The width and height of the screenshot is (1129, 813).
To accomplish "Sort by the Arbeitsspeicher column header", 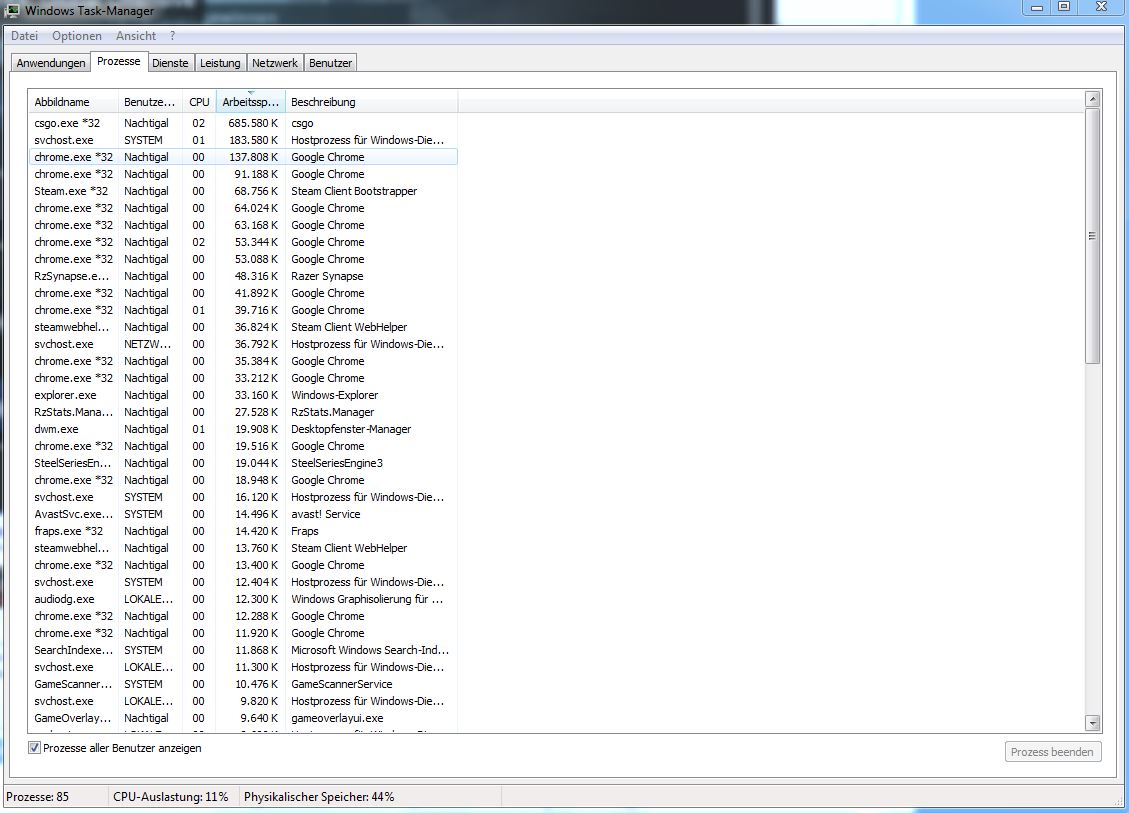I will coord(251,102).
